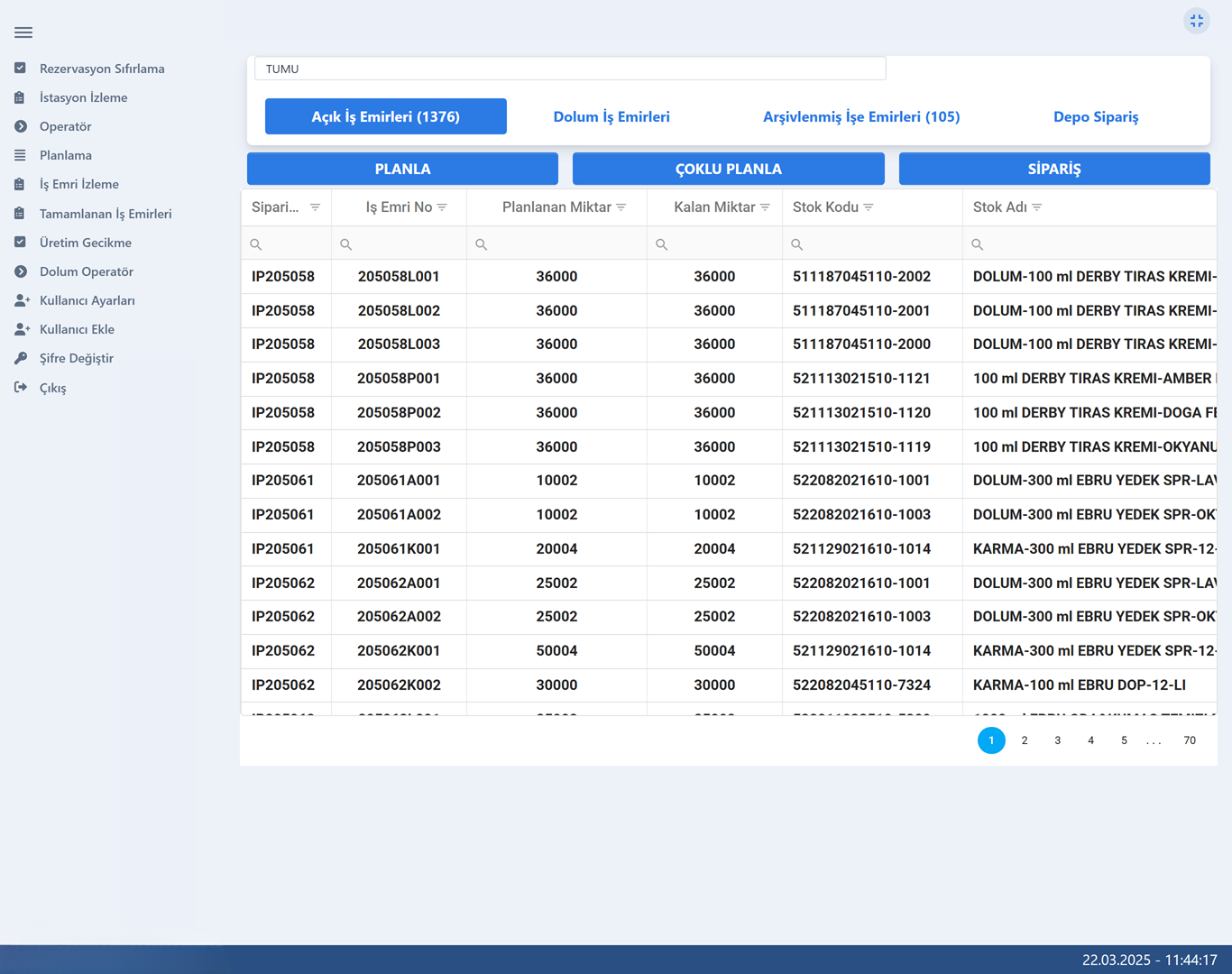Image resolution: width=1232 pixels, height=974 pixels.
Task: Click the Operatör arrow icon
Action: click(20, 126)
